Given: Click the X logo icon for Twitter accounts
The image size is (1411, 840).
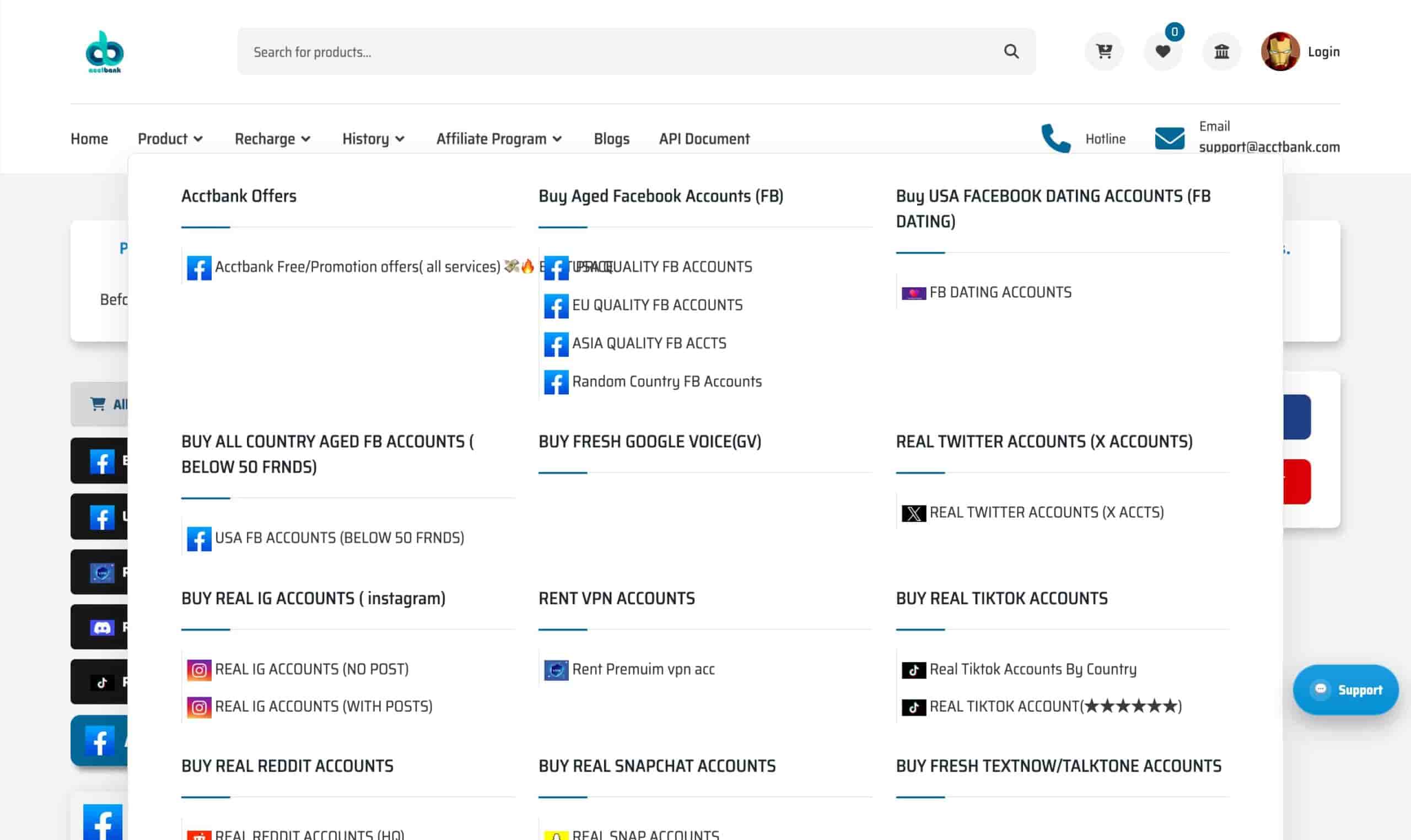Looking at the screenshot, I should 913,513.
